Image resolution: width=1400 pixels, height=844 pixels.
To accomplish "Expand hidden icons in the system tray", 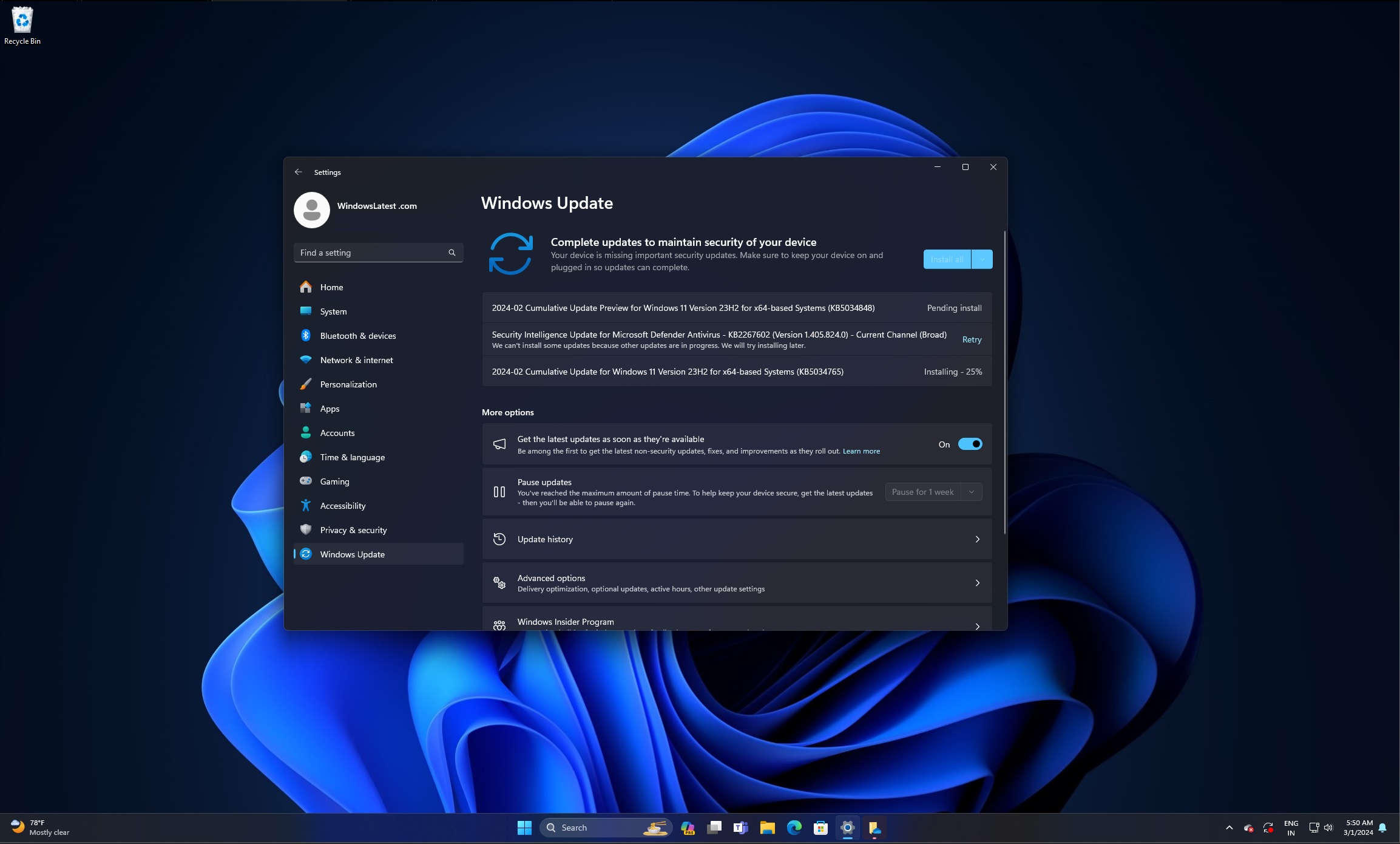I will point(1229,827).
